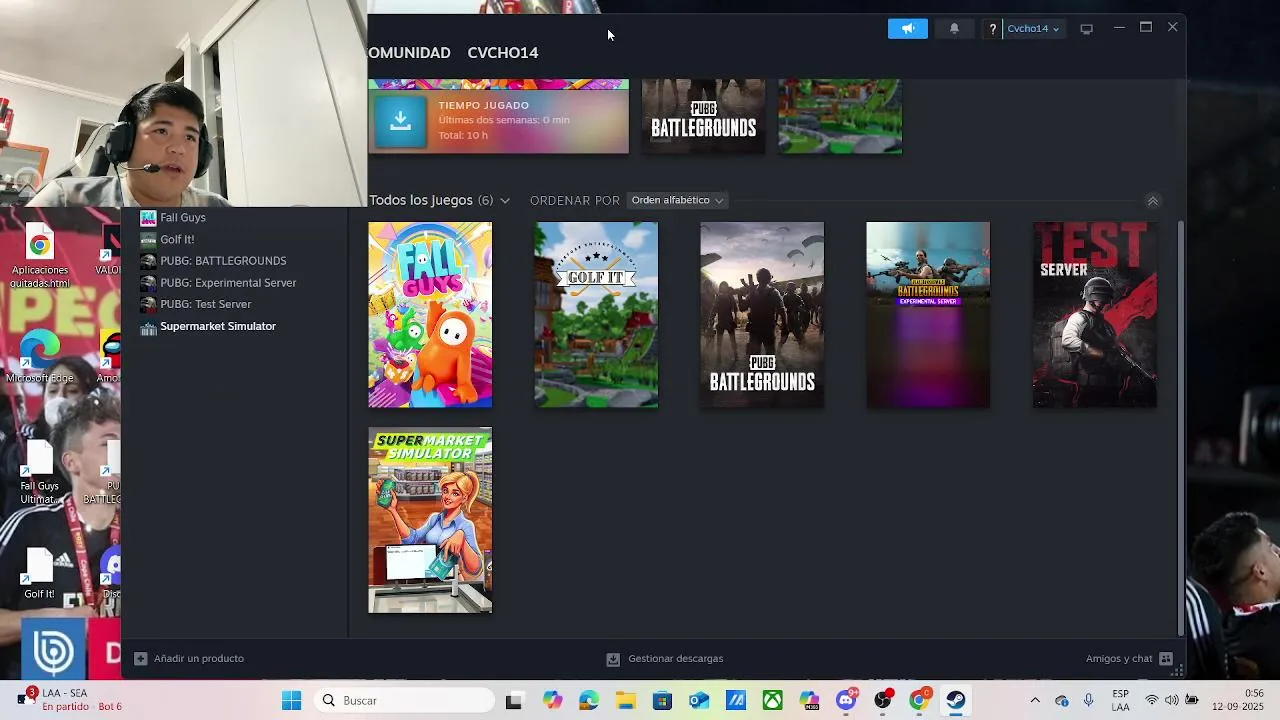Switch to Big Picture mode icon
This screenshot has height=720, width=1280.
1087,29
